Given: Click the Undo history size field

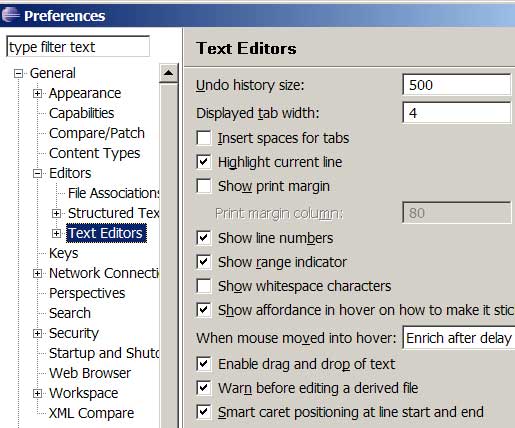Looking at the screenshot, I should click(x=456, y=85).
